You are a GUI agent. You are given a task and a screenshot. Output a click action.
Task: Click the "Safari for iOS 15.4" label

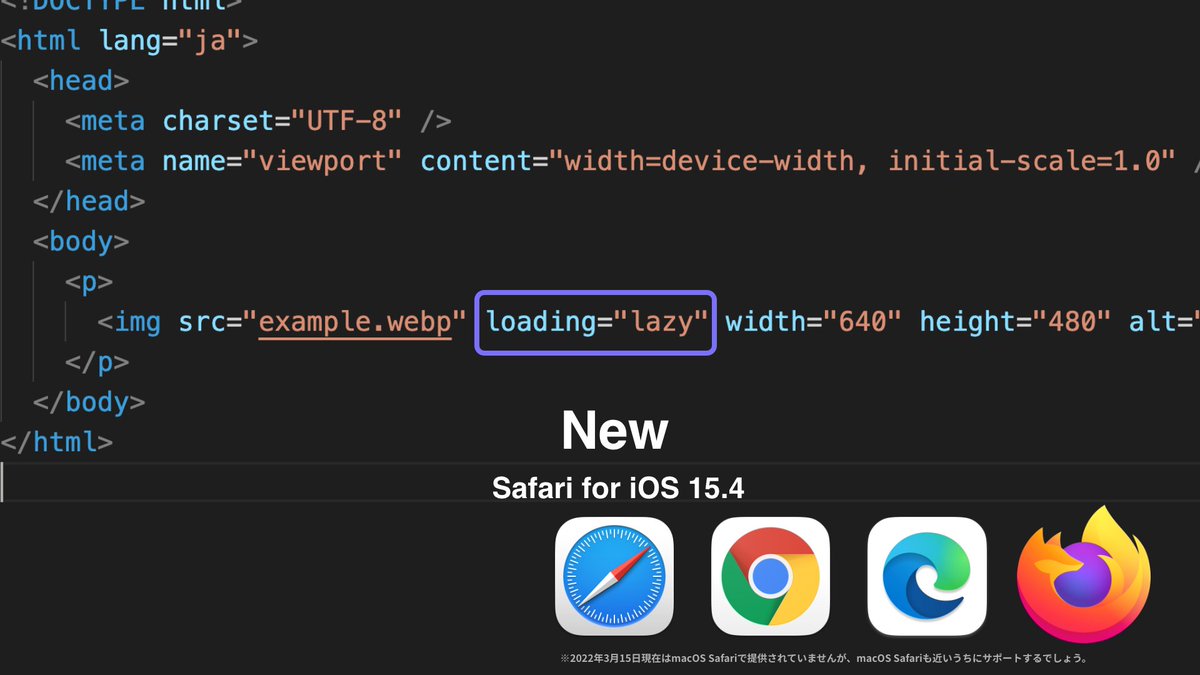point(618,489)
